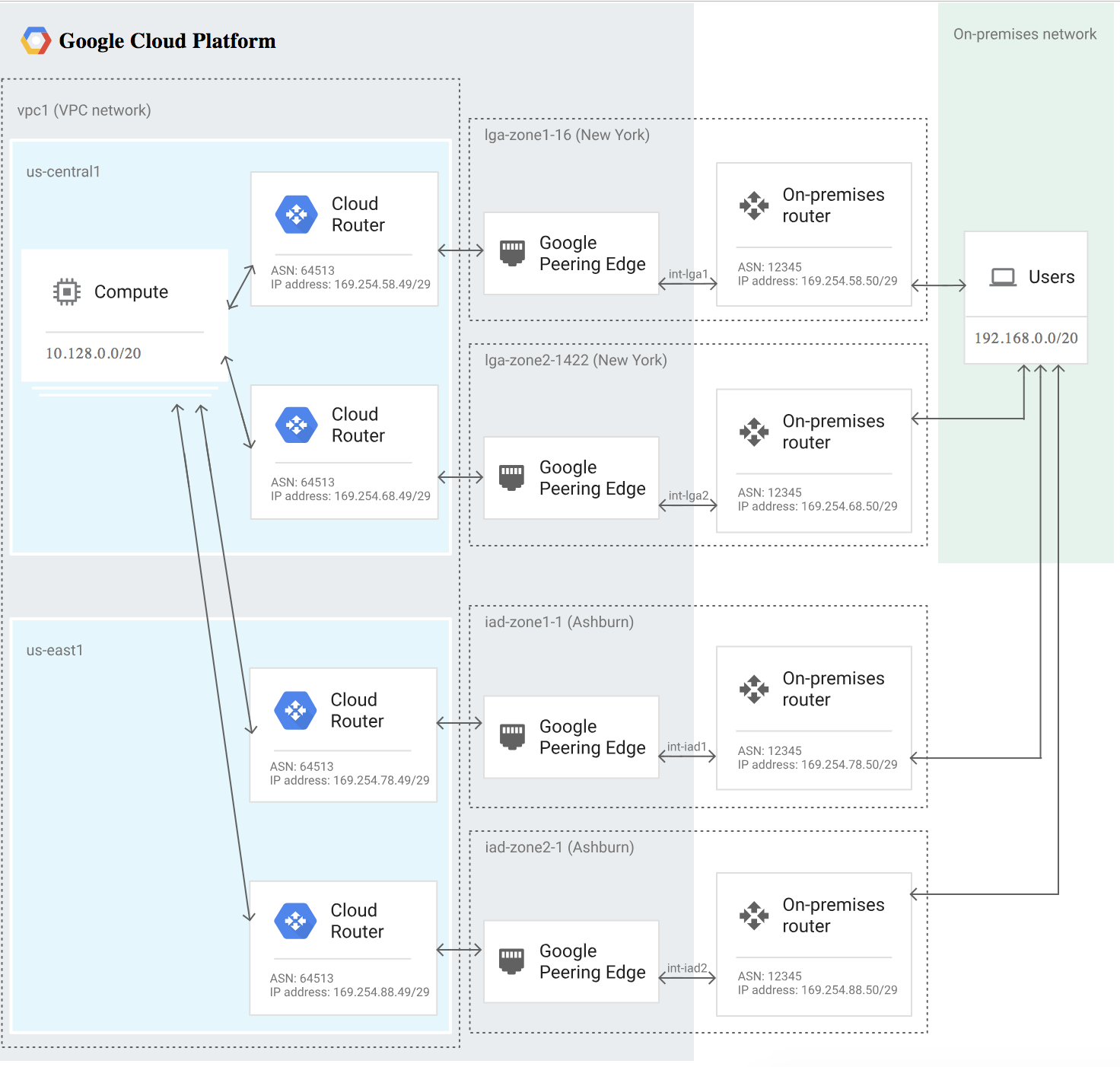Click the Cloud Router icon with IP 169.254.78.49/29
Viewport: 1120px width, 1067px height.
(295, 710)
